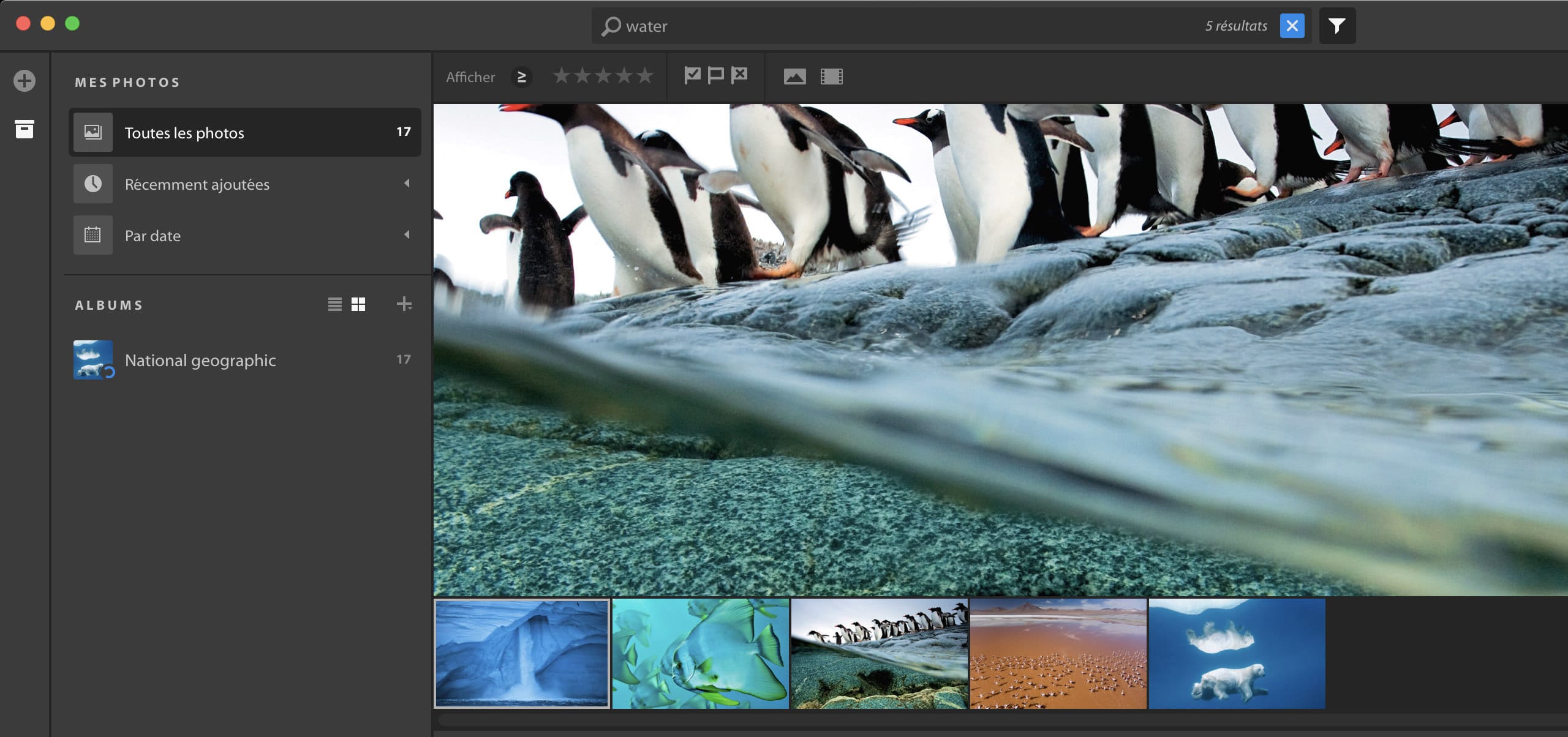Toggle the unflagged flag filter
This screenshot has height=737, width=1568.
[715, 75]
